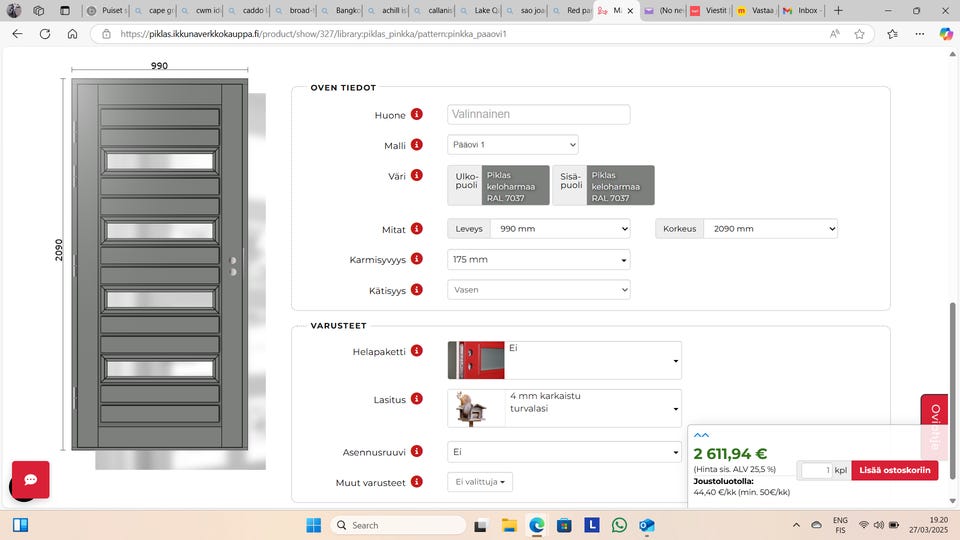Expand the price summary chevron
The height and width of the screenshot is (540, 960).
point(701,435)
